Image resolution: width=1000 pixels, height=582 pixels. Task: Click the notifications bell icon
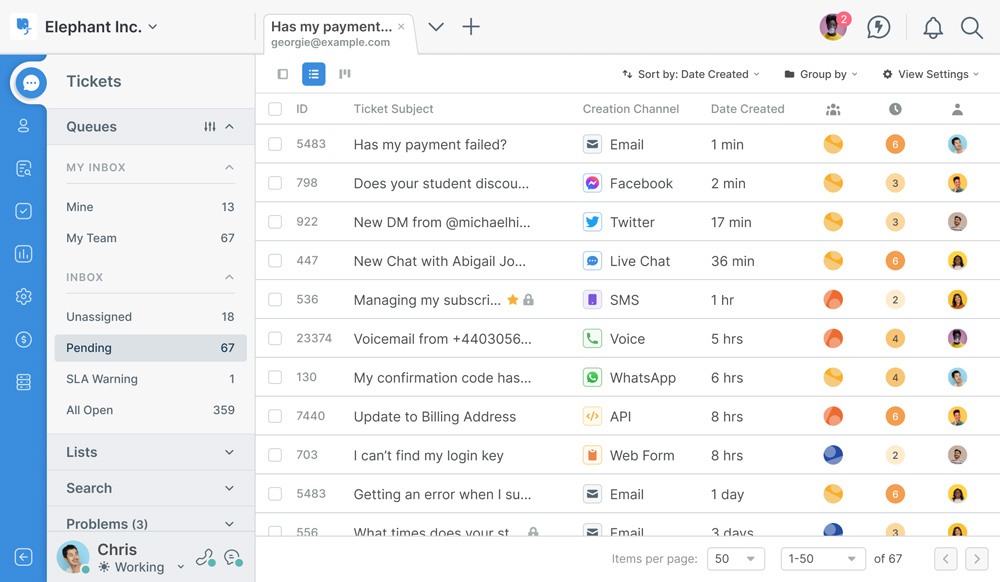pyautogui.click(x=932, y=27)
